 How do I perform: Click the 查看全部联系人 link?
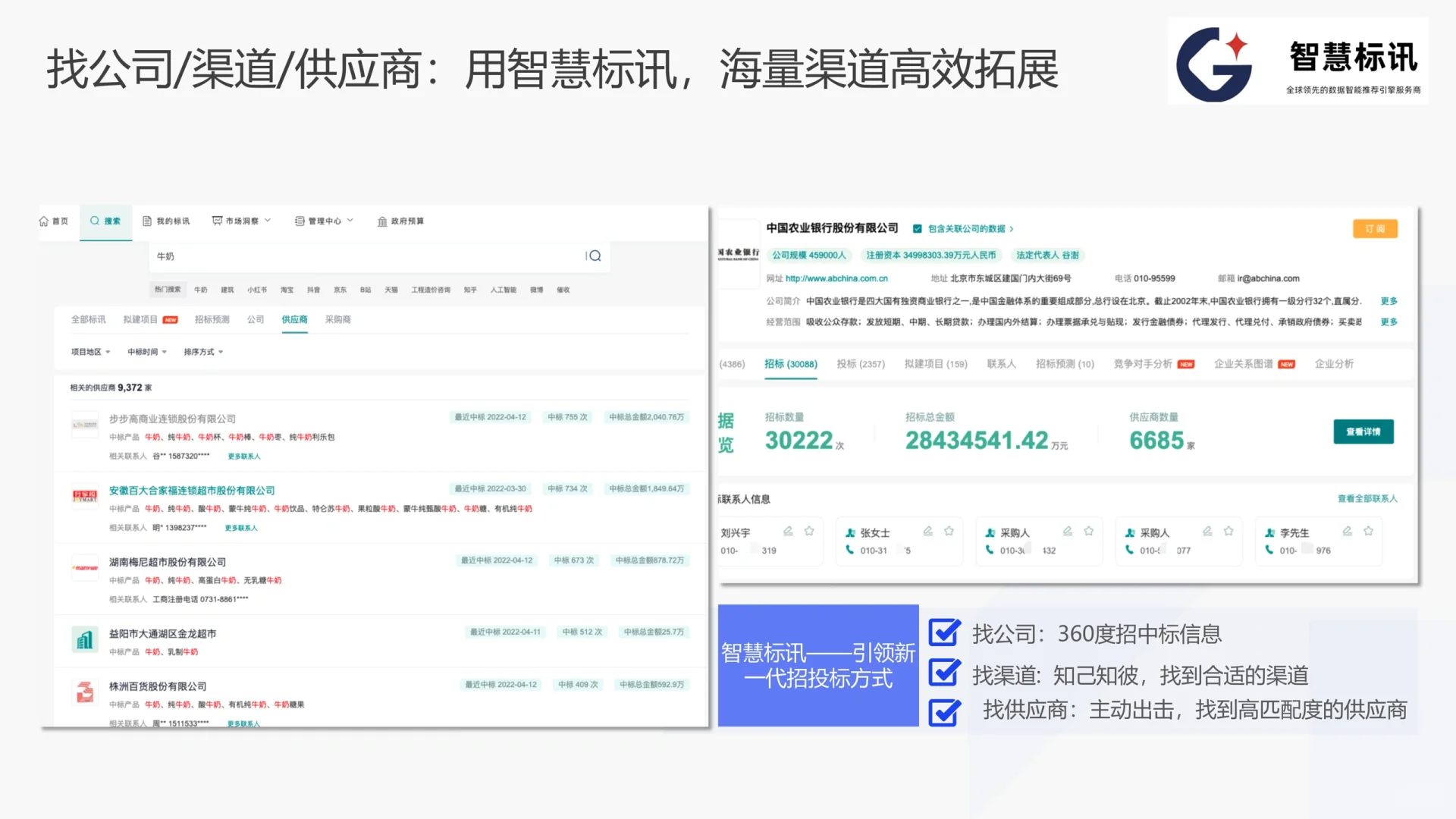pos(1368,500)
